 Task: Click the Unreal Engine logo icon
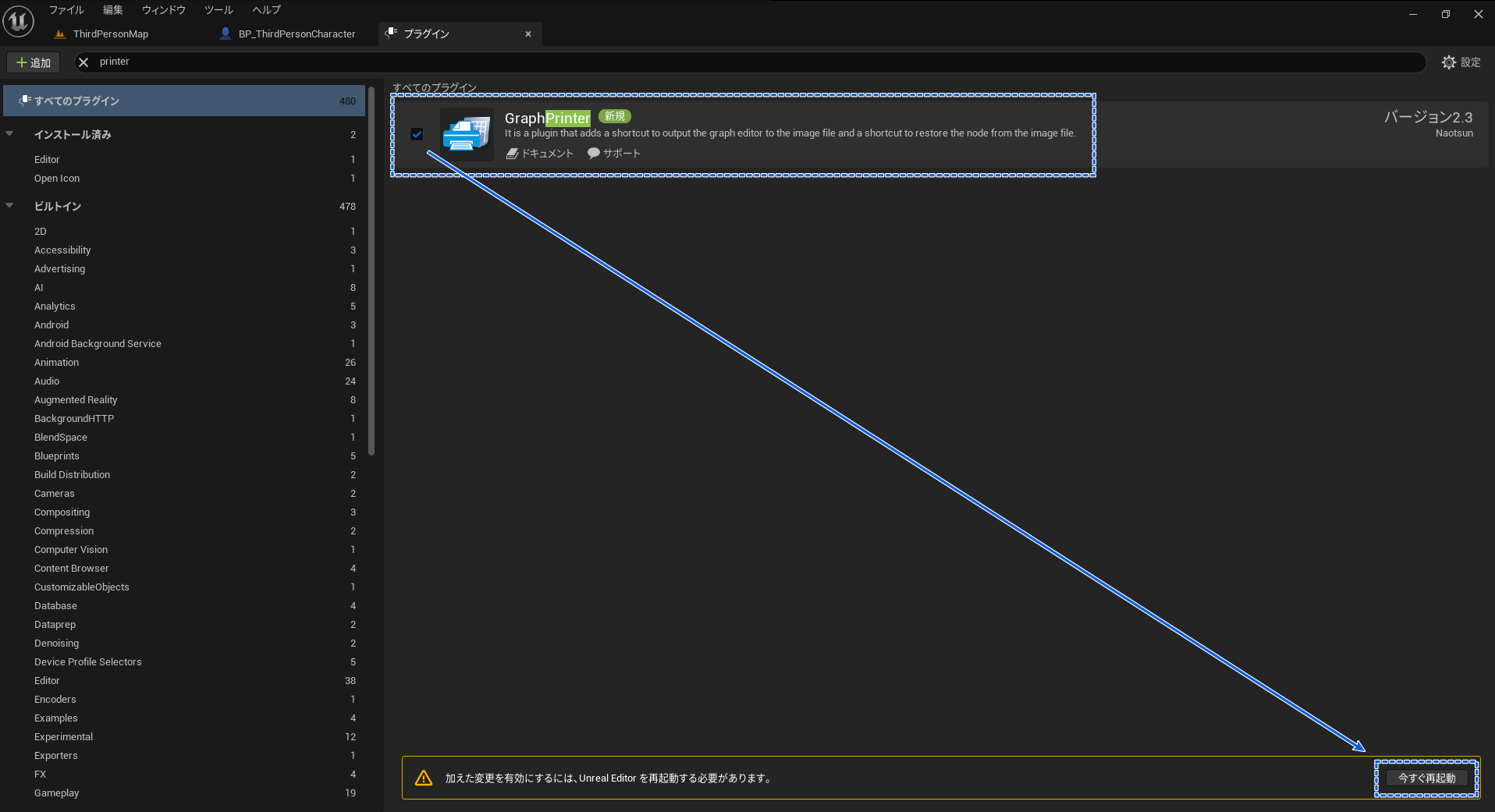click(18, 21)
